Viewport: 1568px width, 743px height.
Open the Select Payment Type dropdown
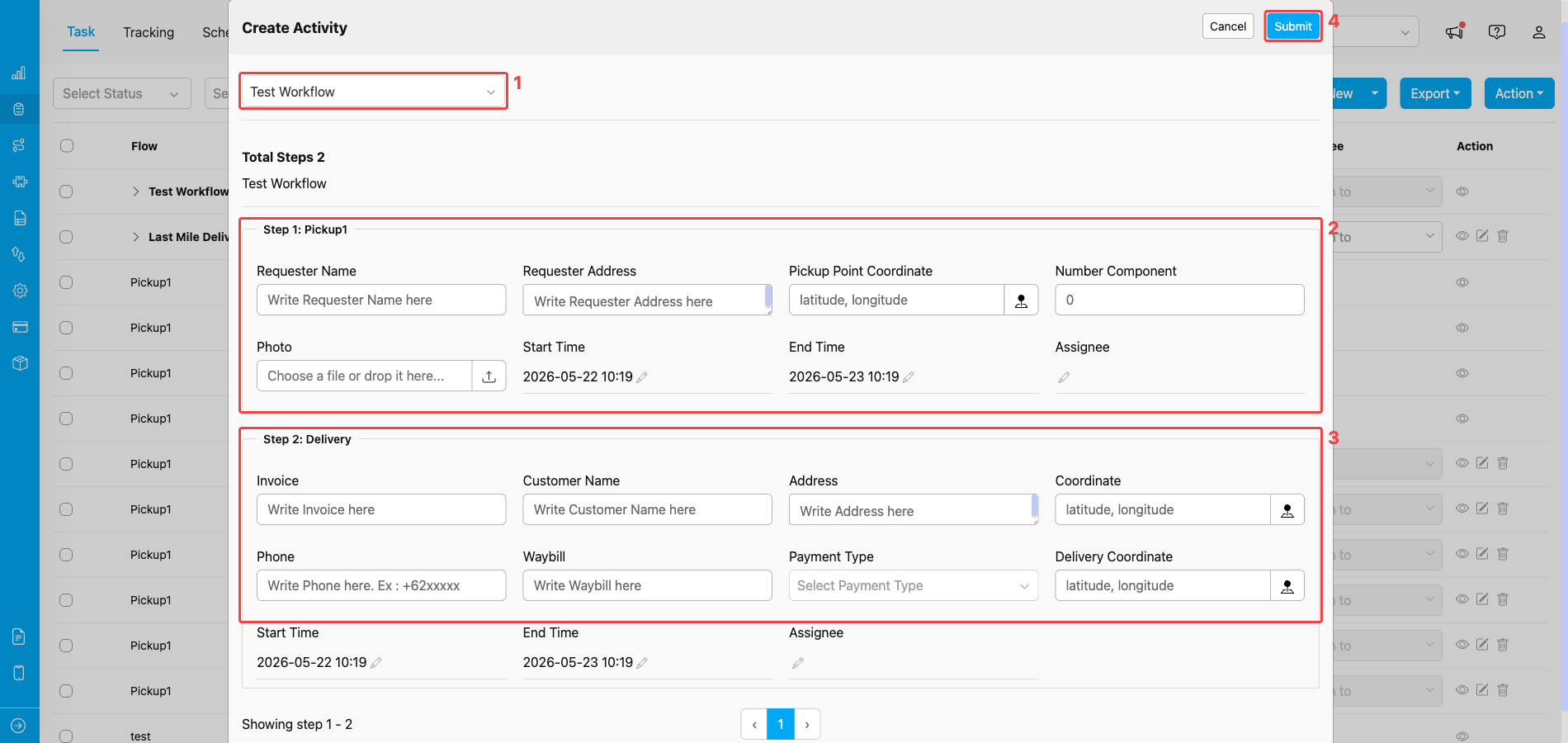pyautogui.click(x=914, y=586)
